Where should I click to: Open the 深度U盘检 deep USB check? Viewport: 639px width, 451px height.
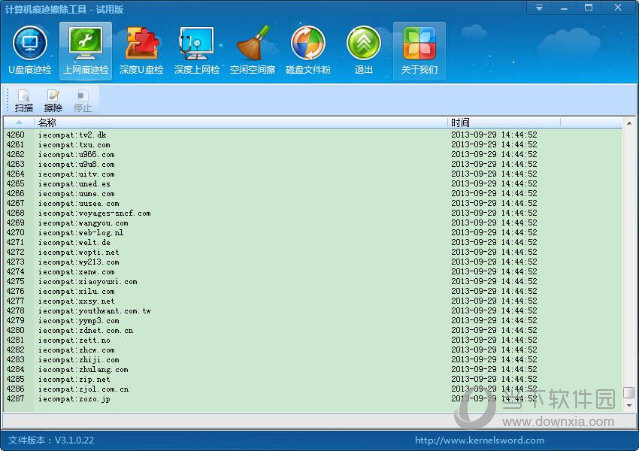click(x=141, y=49)
